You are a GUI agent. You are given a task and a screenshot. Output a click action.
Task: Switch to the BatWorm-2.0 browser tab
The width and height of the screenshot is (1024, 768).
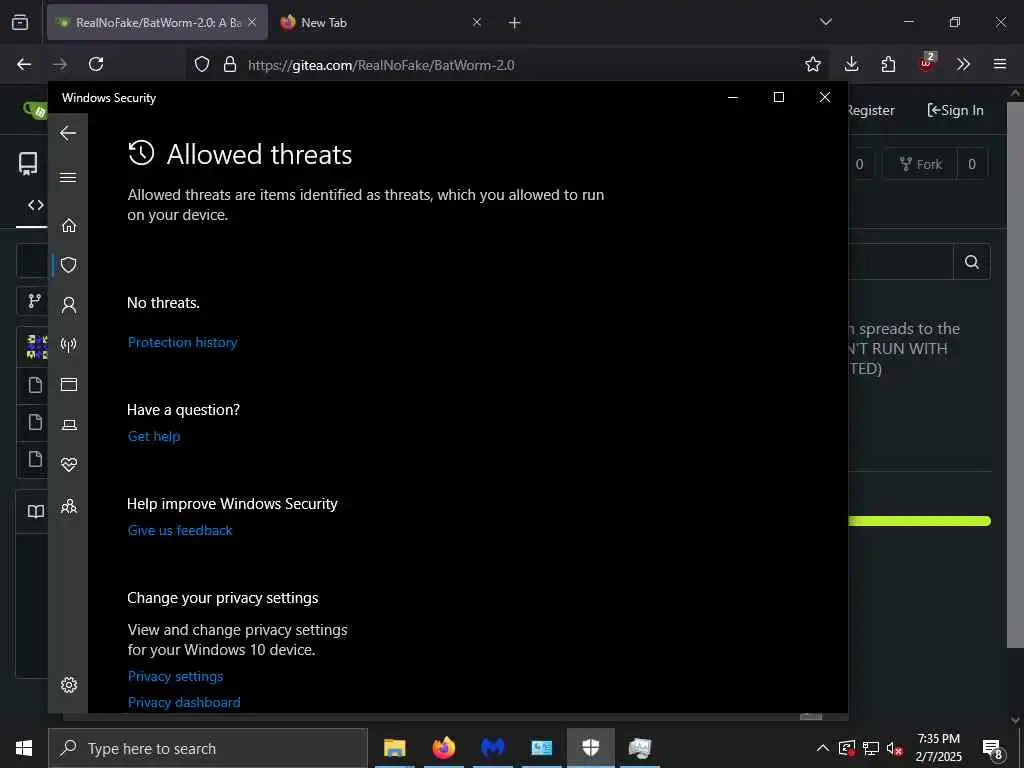[157, 22]
